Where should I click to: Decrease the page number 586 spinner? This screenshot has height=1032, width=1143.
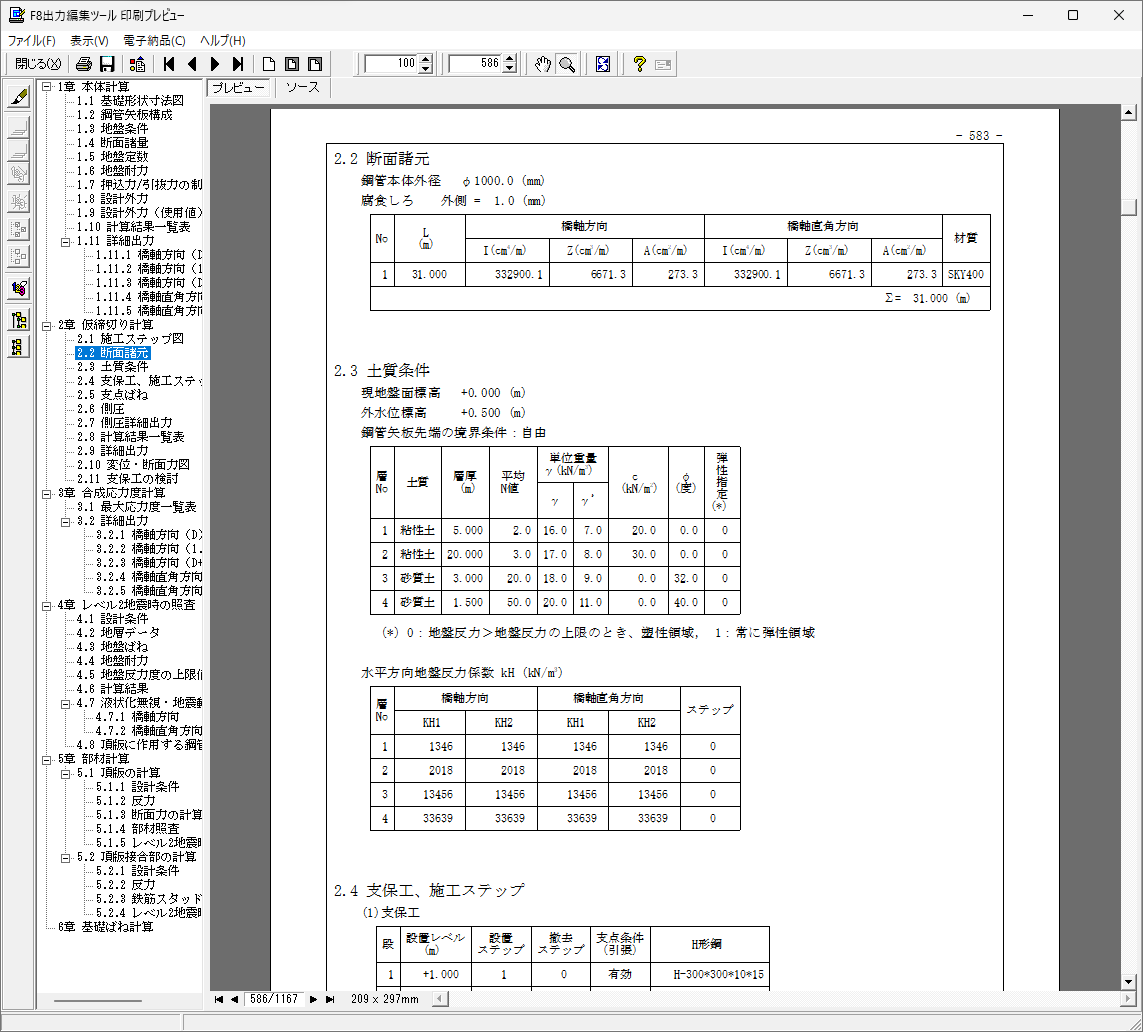click(x=510, y=69)
